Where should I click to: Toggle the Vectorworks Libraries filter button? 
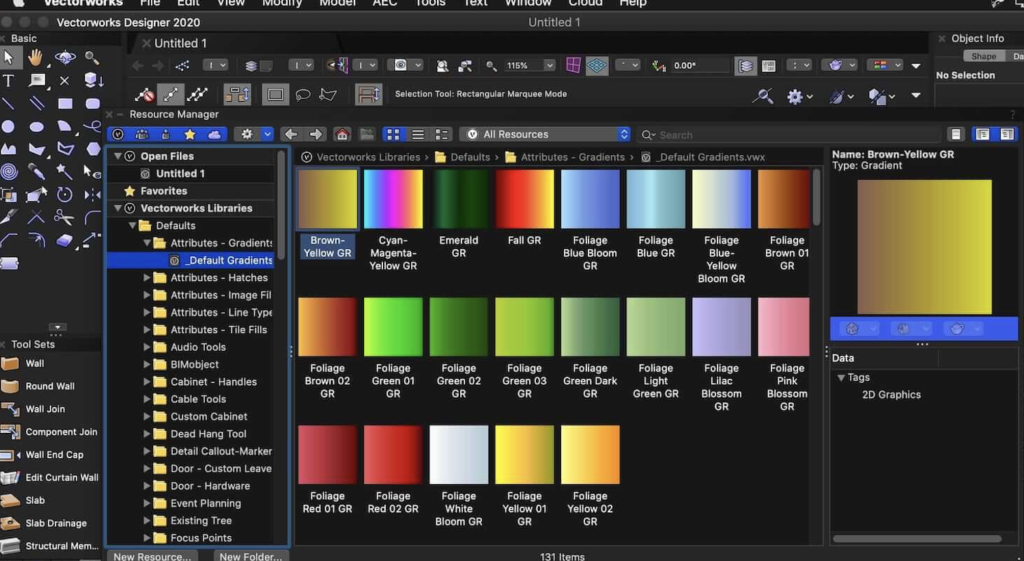[118, 134]
